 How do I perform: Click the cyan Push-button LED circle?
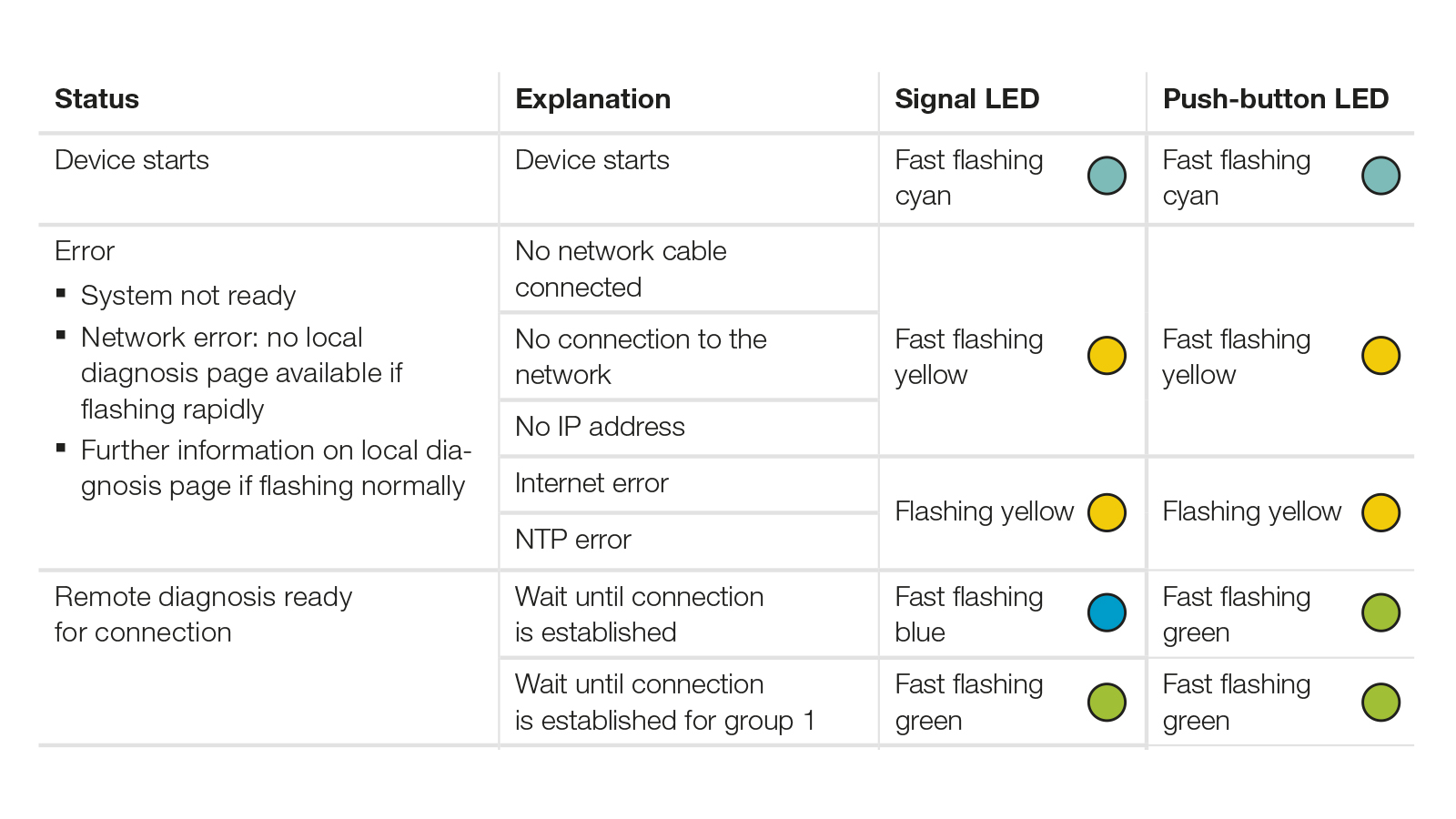[1380, 176]
